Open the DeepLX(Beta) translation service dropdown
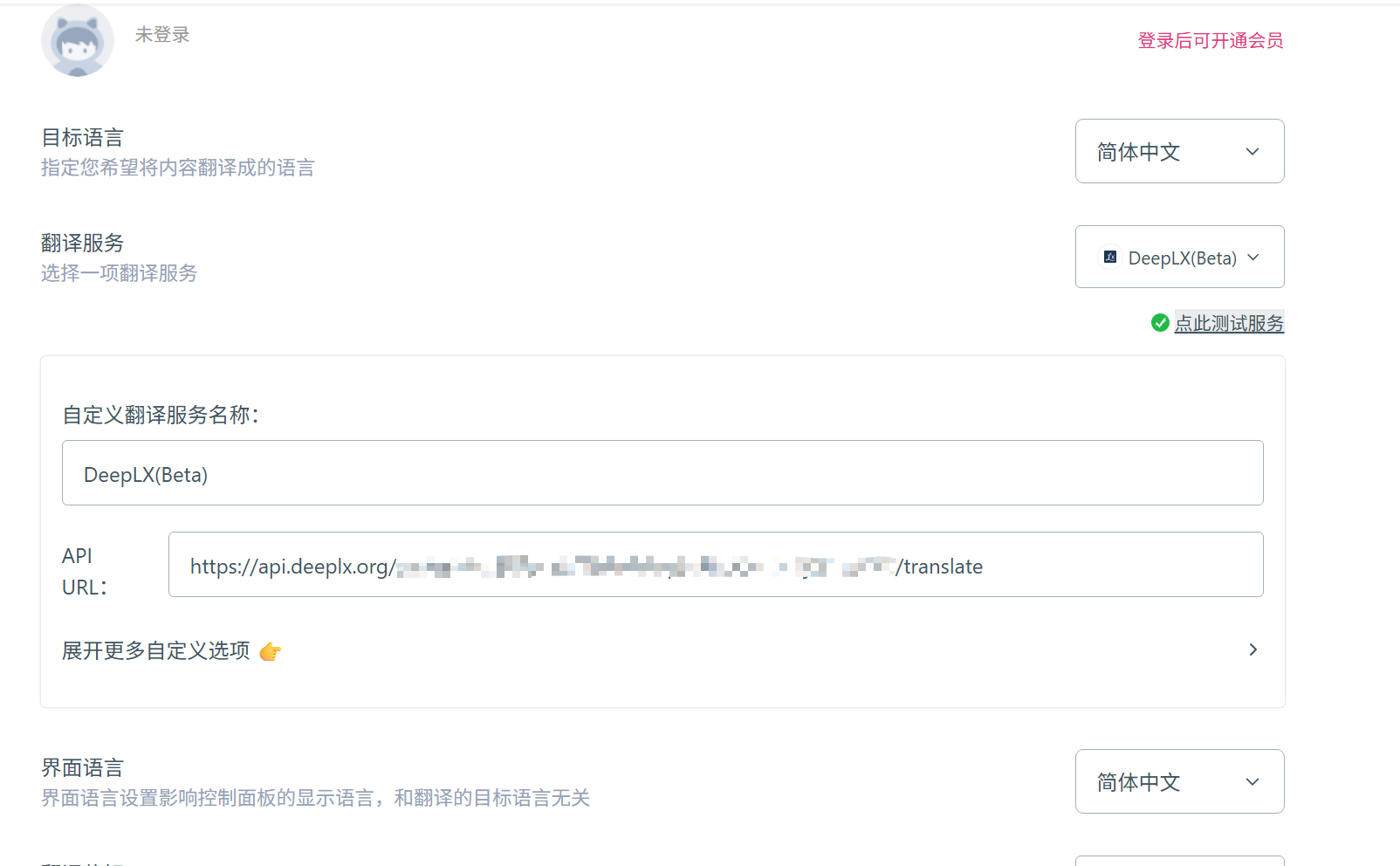 pyautogui.click(x=1179, y=257)
